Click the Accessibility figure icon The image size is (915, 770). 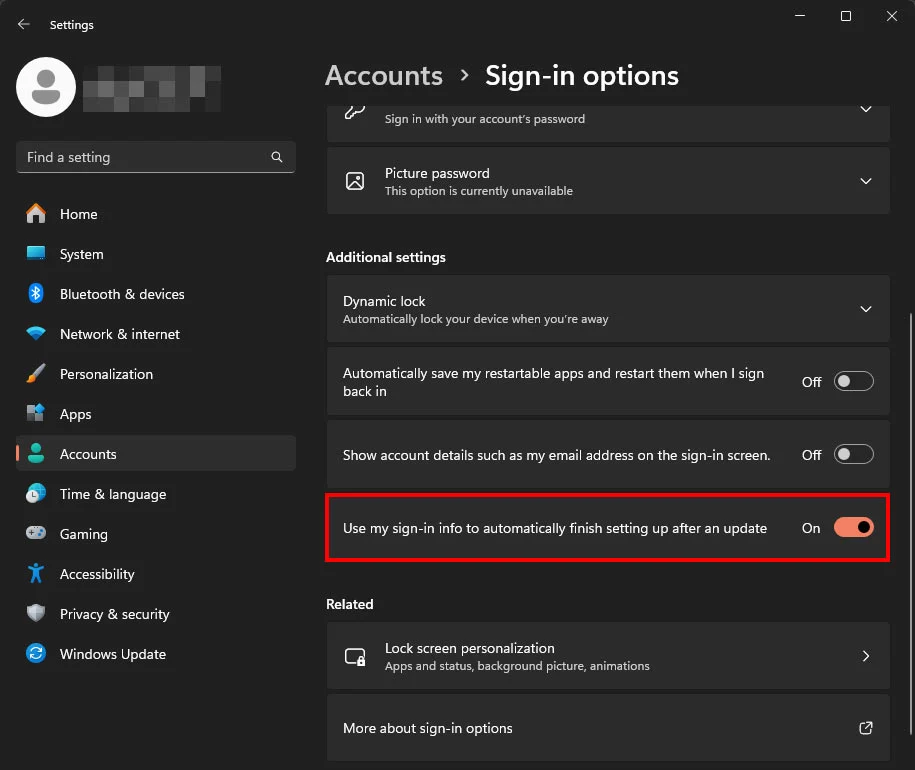pos(36,573)
